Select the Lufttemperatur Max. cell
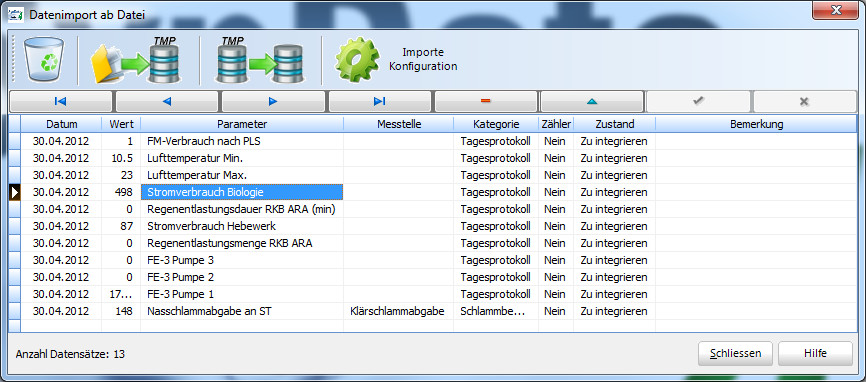866x382 pixels. coord(242,176)
